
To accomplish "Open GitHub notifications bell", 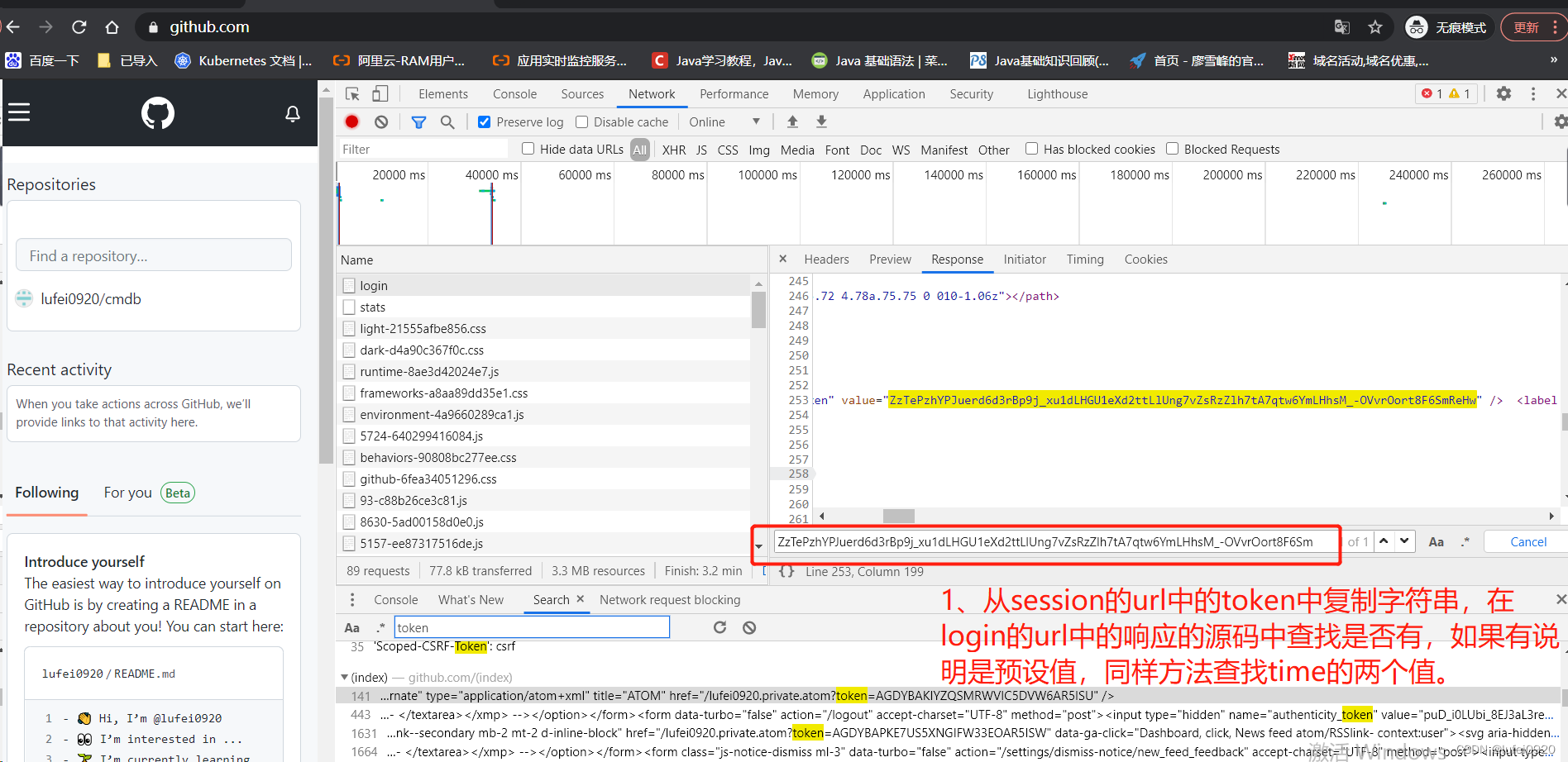I will click(x=293, y=114).
